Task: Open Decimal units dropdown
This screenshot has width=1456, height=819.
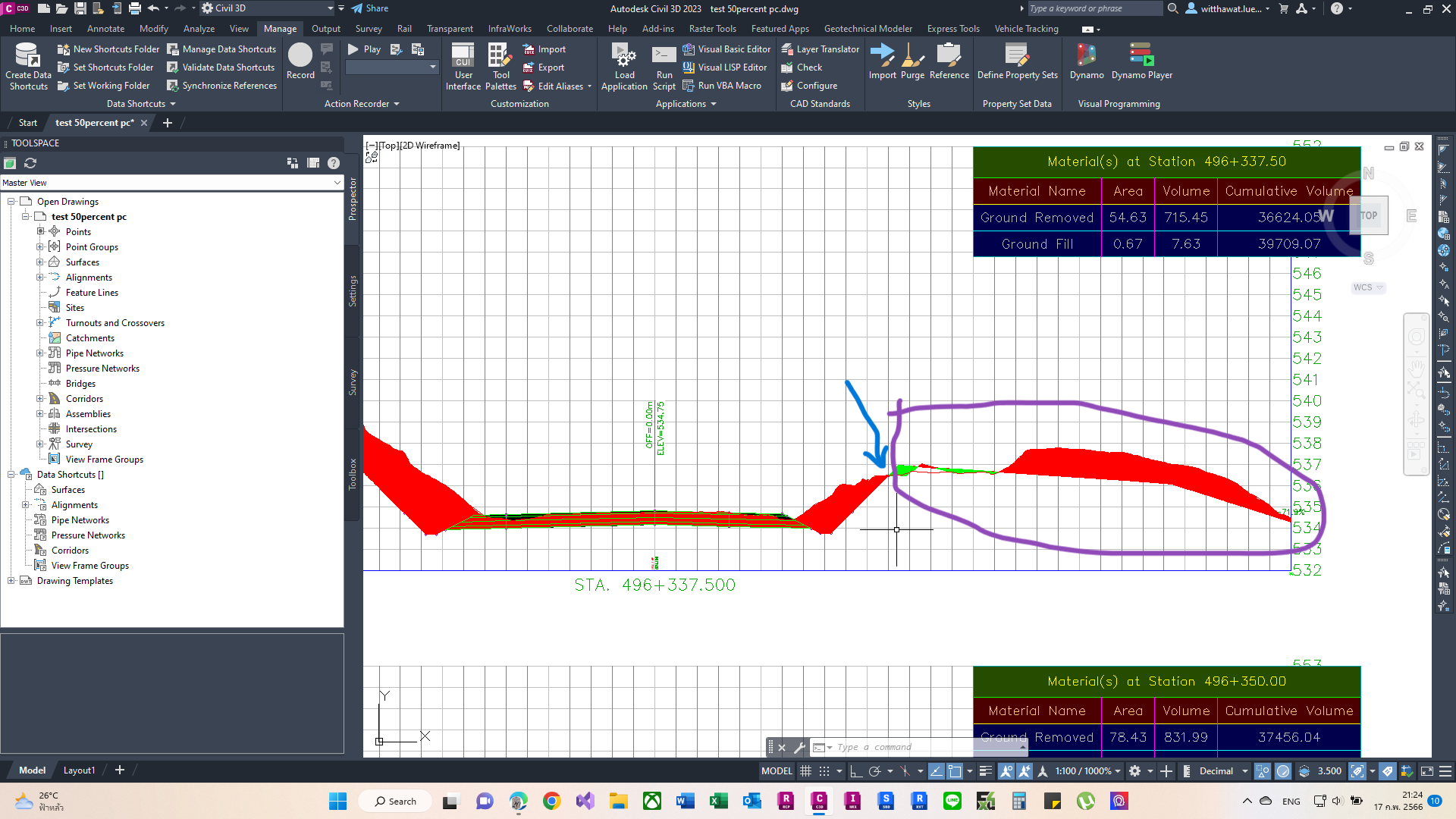Action: pos(1223,771)
